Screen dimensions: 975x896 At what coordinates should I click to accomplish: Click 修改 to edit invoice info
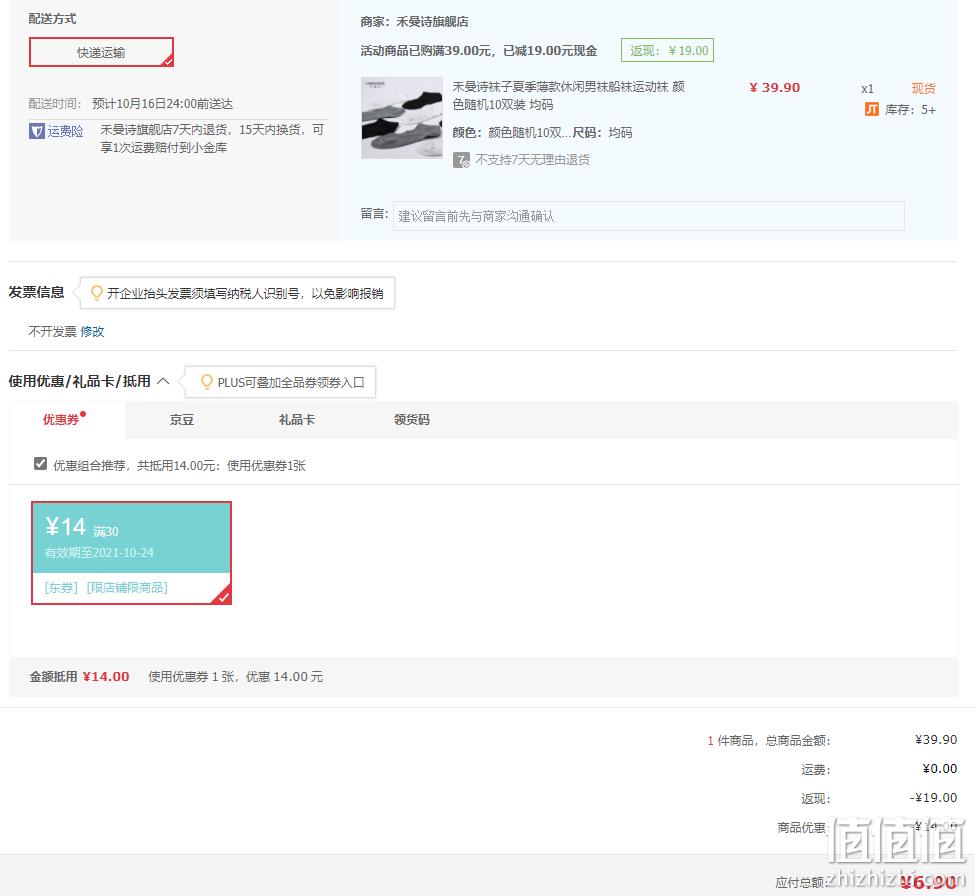(x=93, y=331)
